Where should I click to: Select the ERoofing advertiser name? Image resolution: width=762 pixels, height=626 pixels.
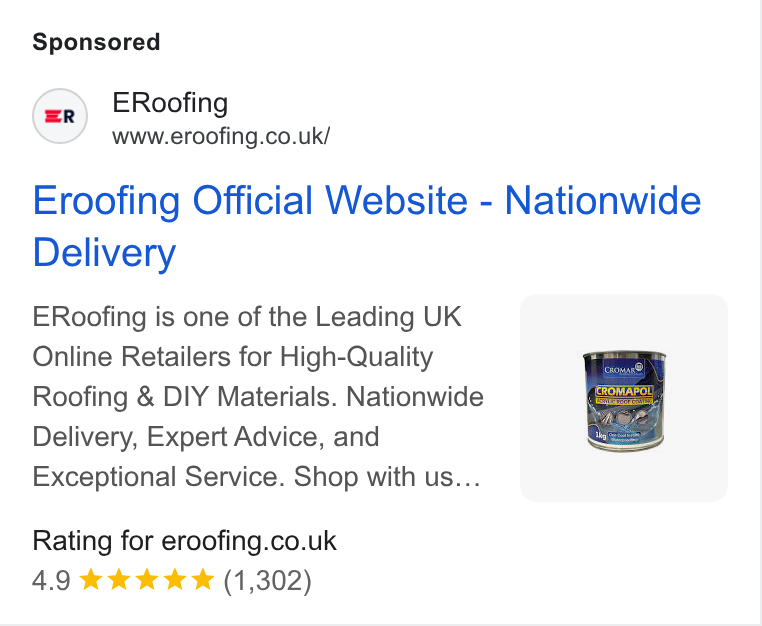click(x=170, y=103)
